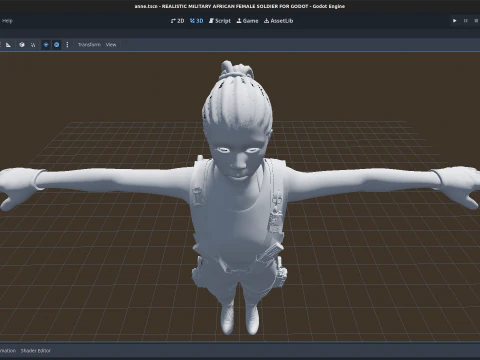Open the Animation bottom panel

[x=8, y=351]
